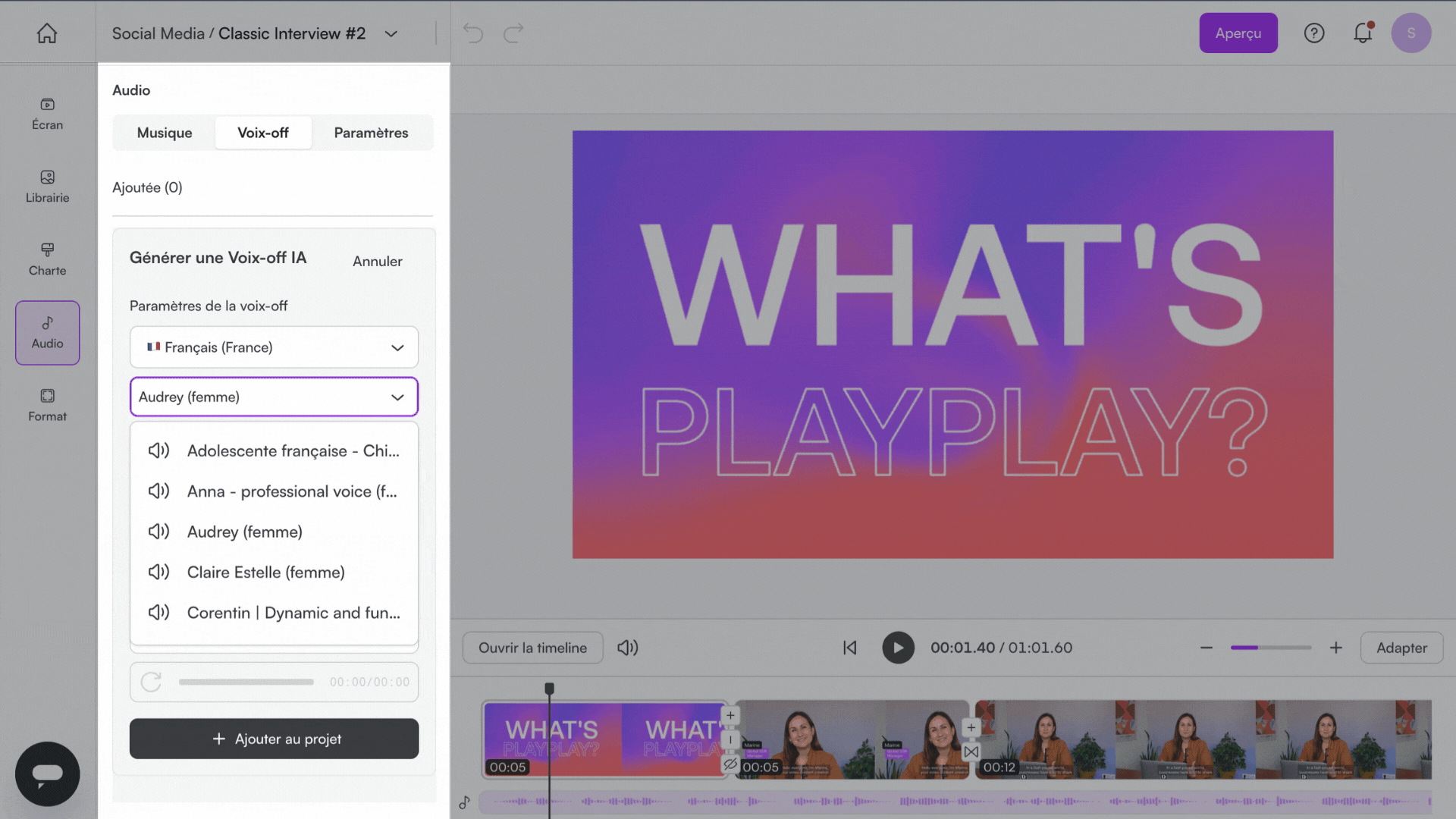The image size is (1456, 819).
Task: Preview Adolescente française voice sample
Action: pos(158,450)
